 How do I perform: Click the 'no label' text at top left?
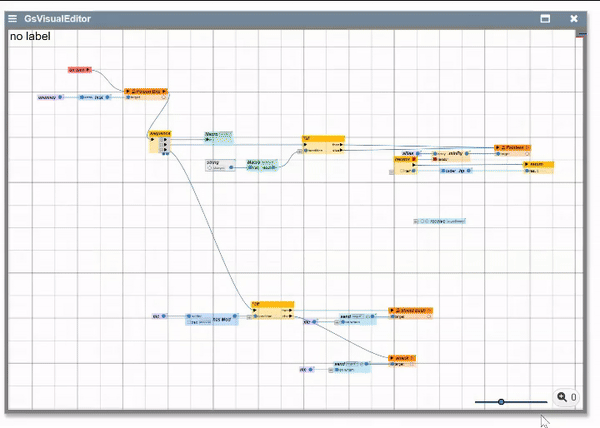(30, 37)
